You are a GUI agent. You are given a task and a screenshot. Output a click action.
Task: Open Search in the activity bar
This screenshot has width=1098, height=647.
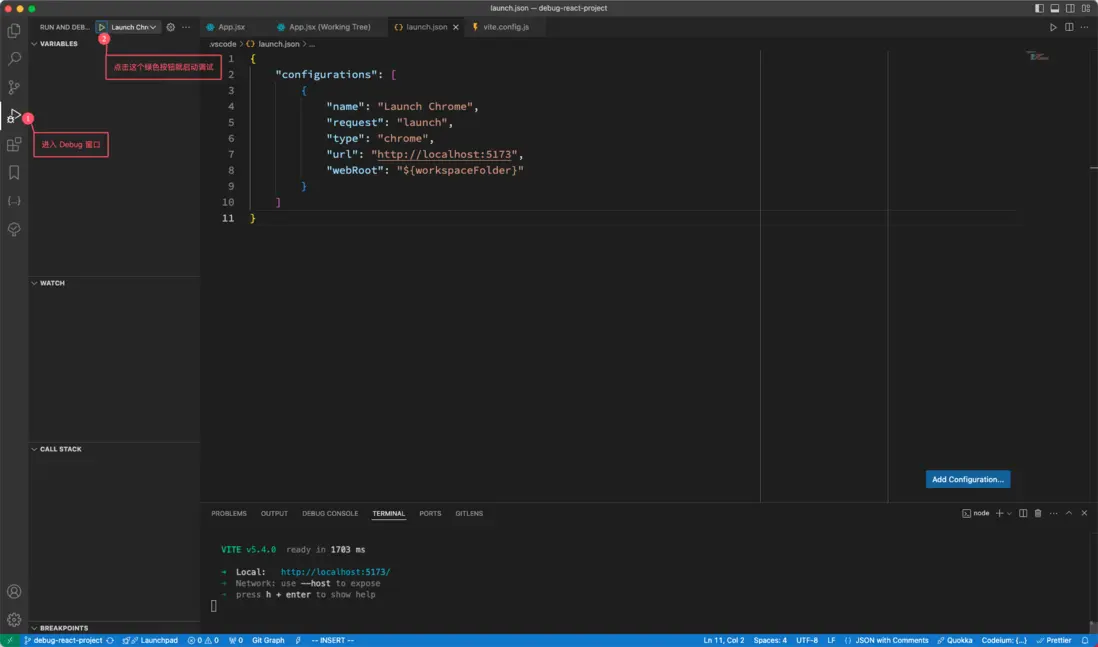coord(14,59)
